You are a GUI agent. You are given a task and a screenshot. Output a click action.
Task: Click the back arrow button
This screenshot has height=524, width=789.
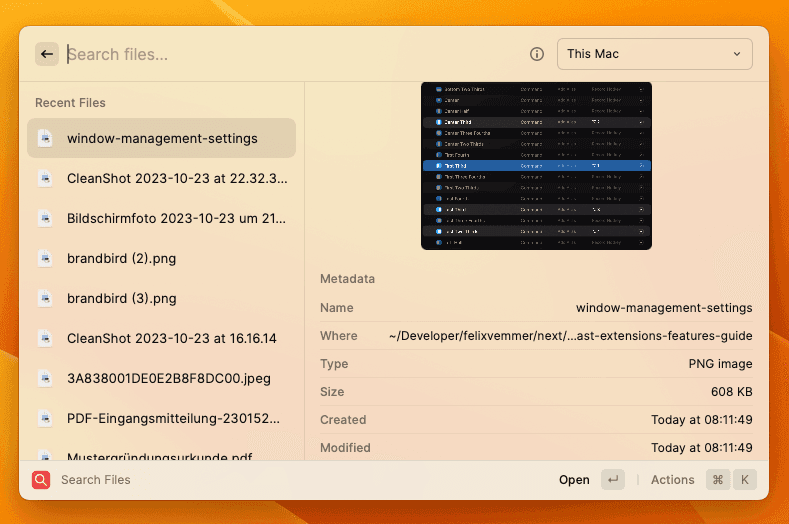tap(47, 54)
